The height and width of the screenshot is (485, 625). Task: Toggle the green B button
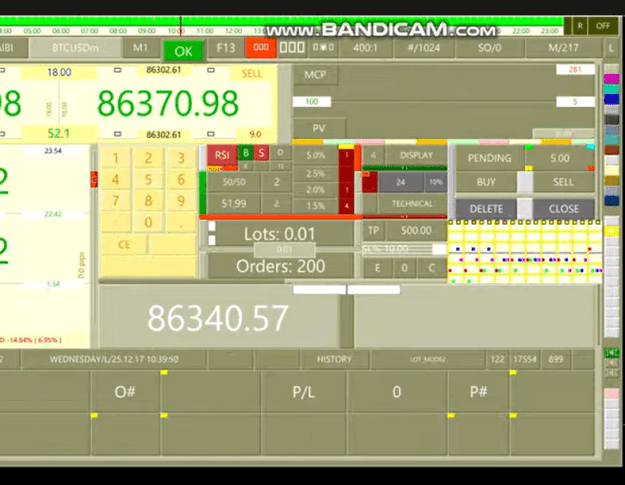point(246,153)
